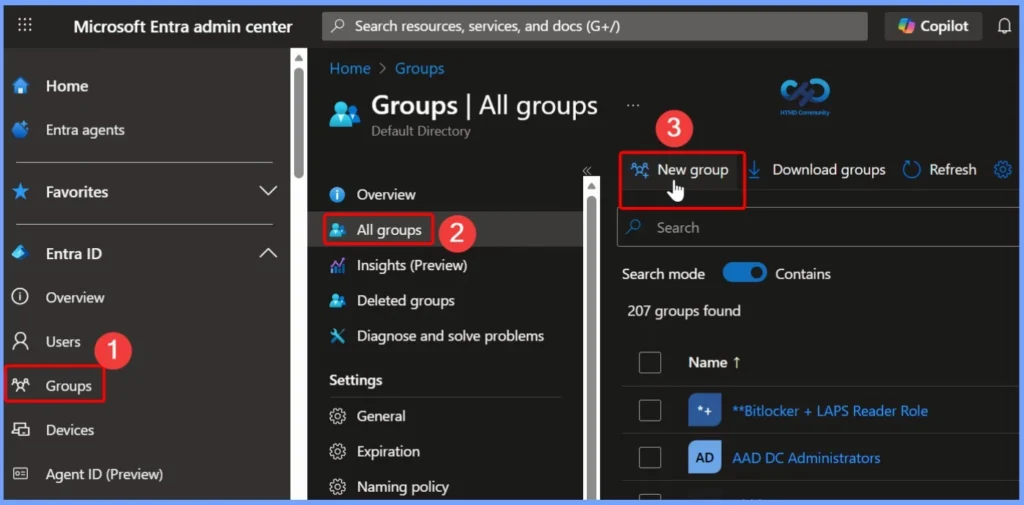The height and width of the screenshot is (505, 1024).
Task: Click the Settings section heading
Action: click(356, 380)
